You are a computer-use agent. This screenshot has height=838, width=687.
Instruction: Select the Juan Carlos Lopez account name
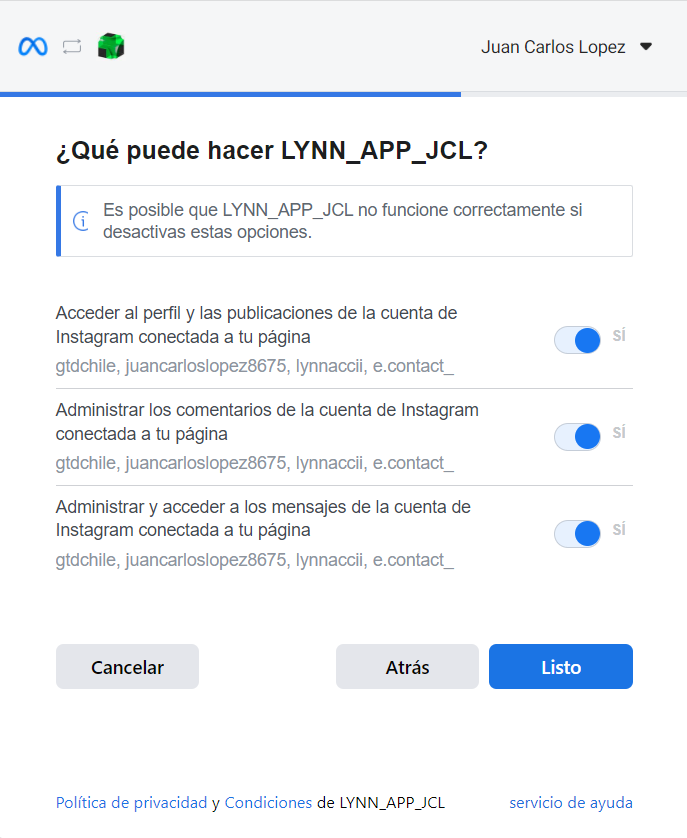point(553,47)
